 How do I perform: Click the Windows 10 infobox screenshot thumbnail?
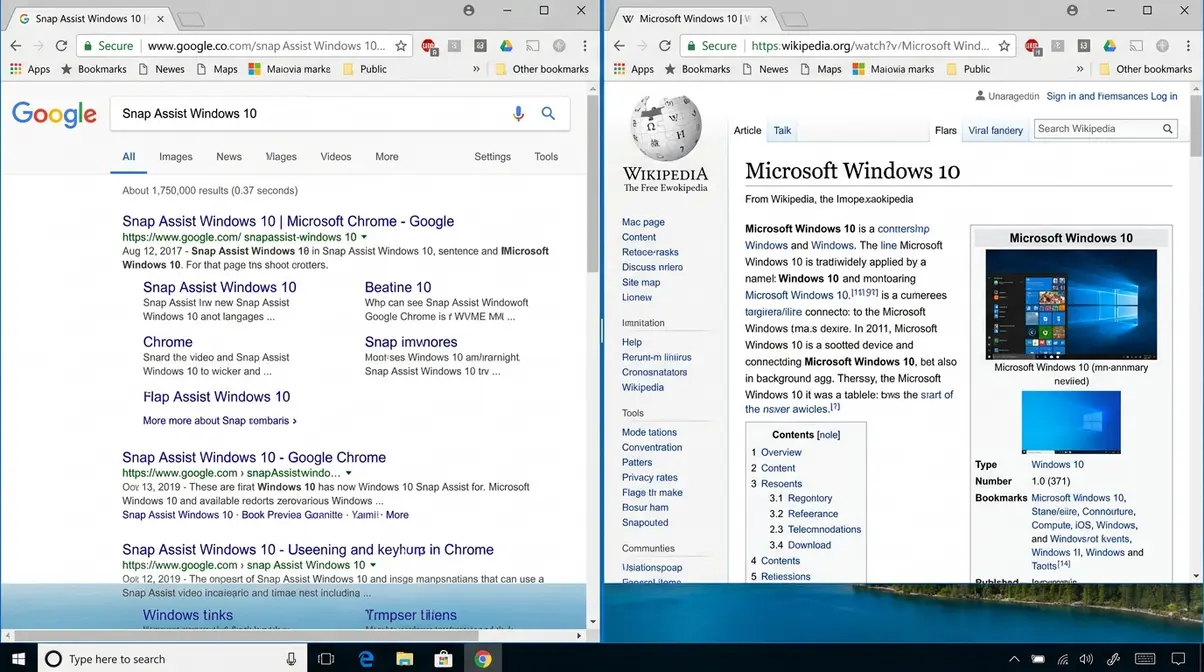tap(1071, 304)
